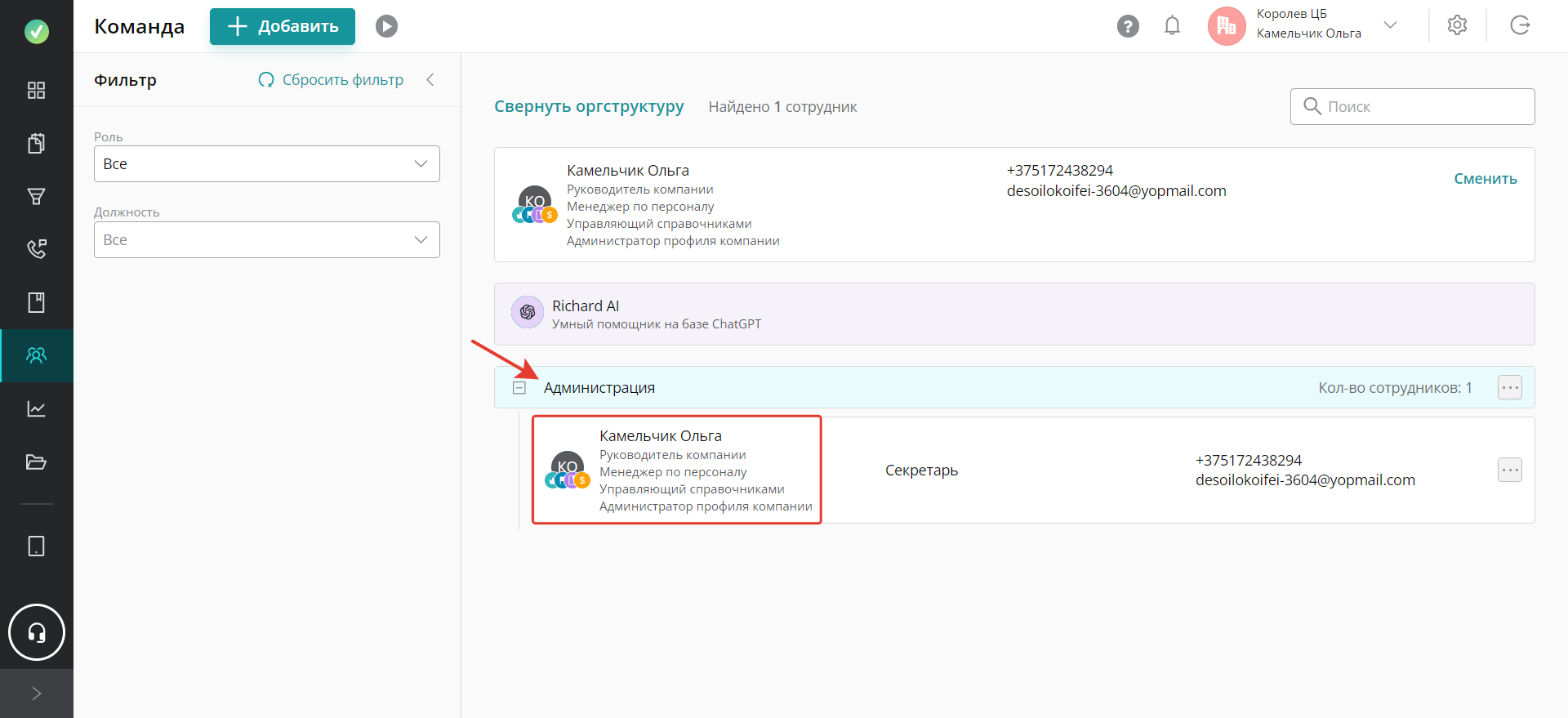Image resolution: width=1568 pixels, height=718 pixels.
Task: Open the phone calls sidebar icon
Action: click(x=37, y=249)
